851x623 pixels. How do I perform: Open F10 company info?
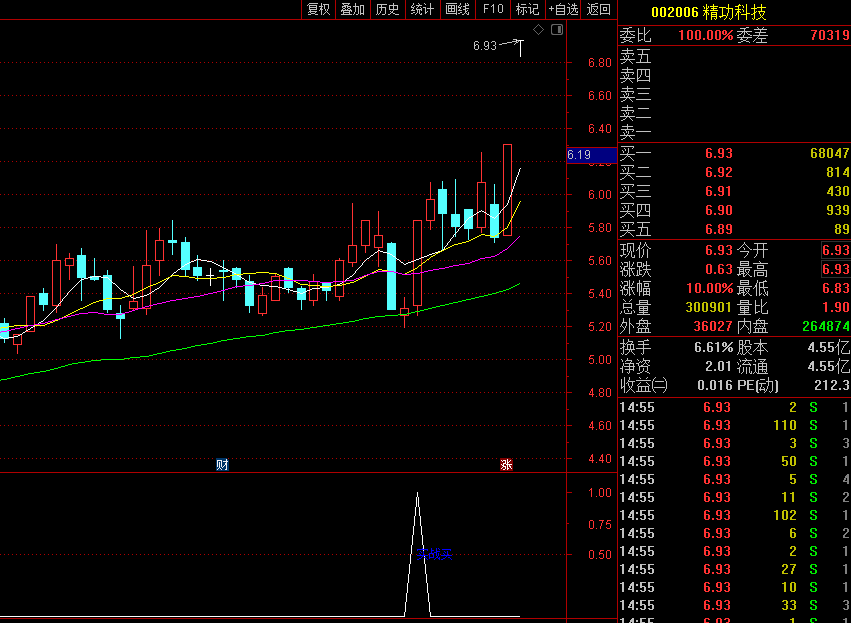[493, 9]
